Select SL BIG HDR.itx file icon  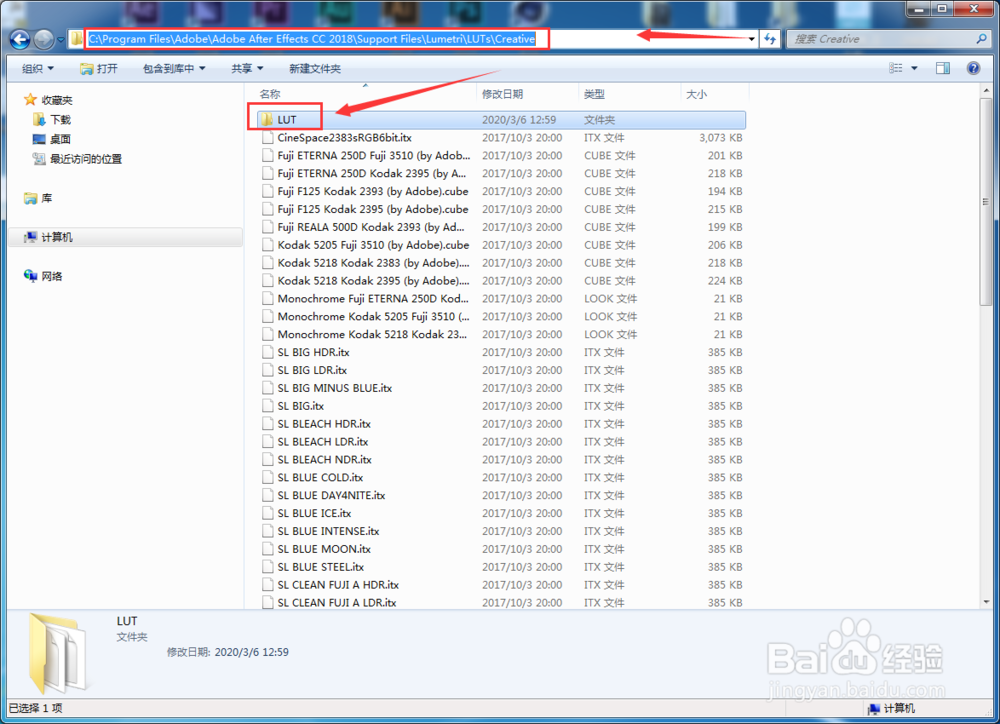tap(268, 352)
